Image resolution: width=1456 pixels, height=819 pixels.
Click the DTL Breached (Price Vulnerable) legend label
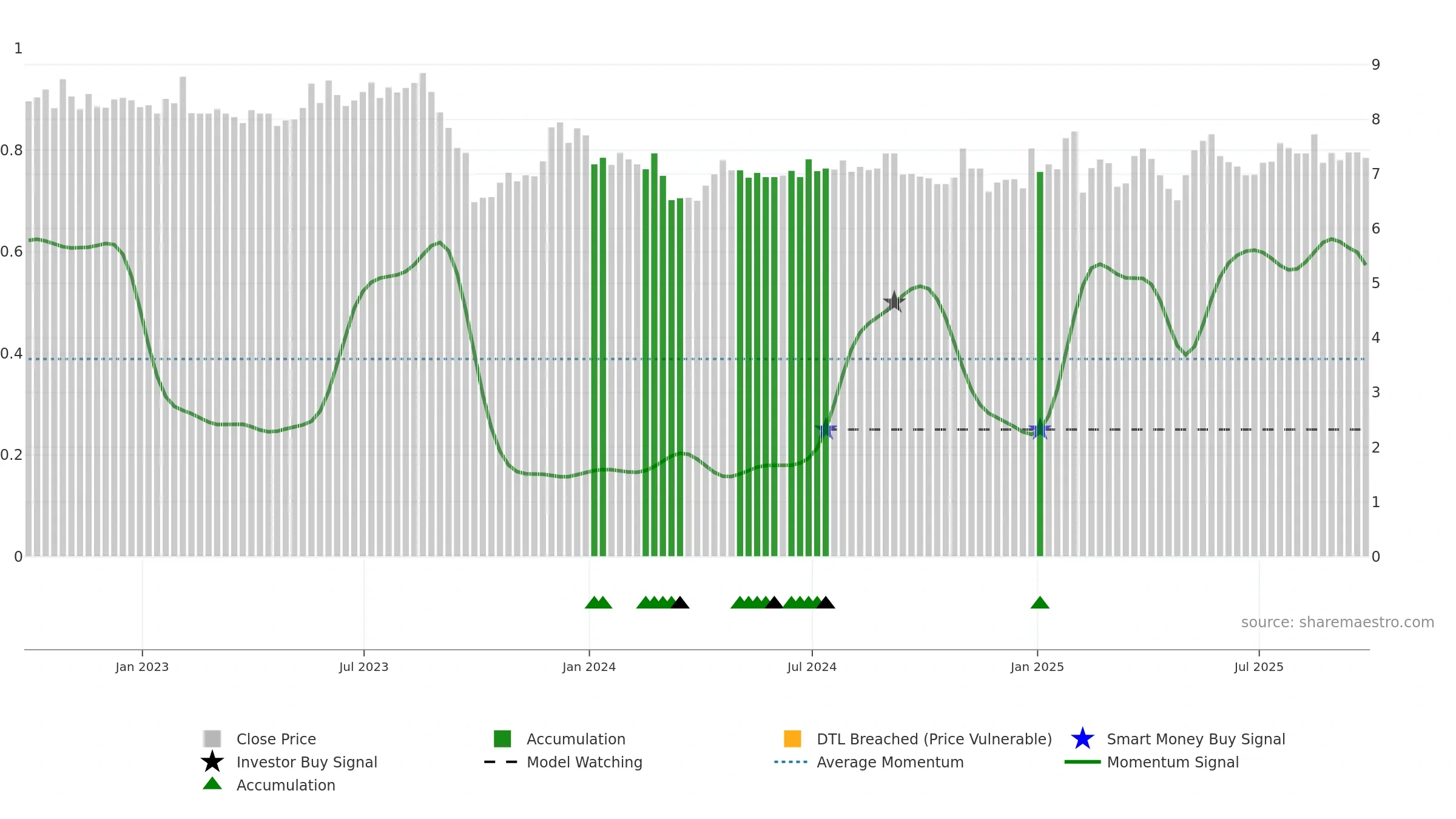(x=934, y=739)
